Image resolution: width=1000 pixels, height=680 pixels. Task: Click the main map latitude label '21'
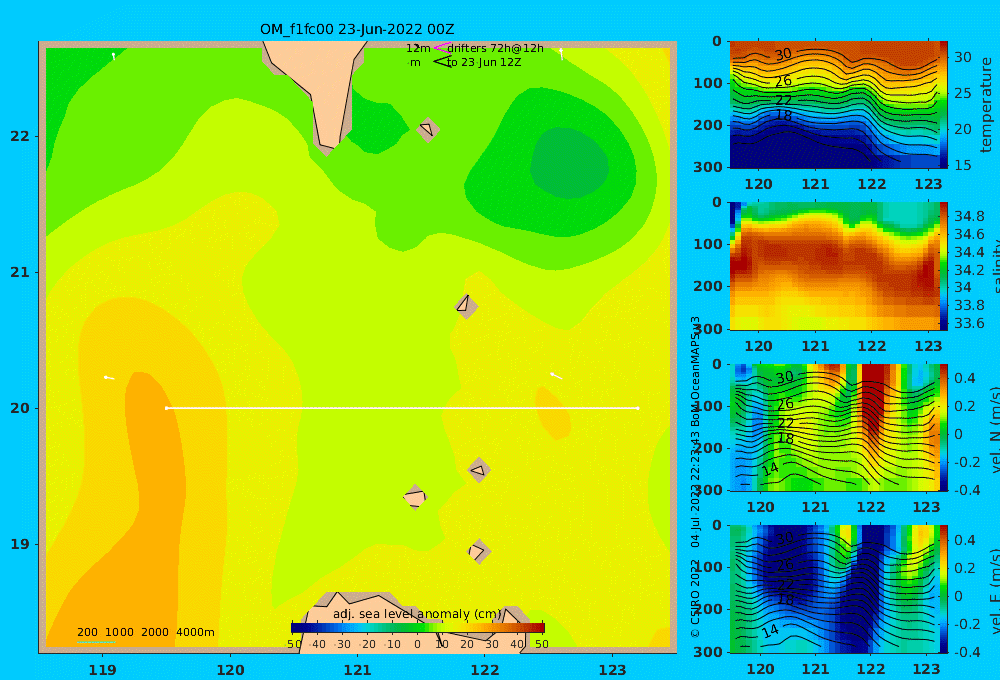click(20, 272)
